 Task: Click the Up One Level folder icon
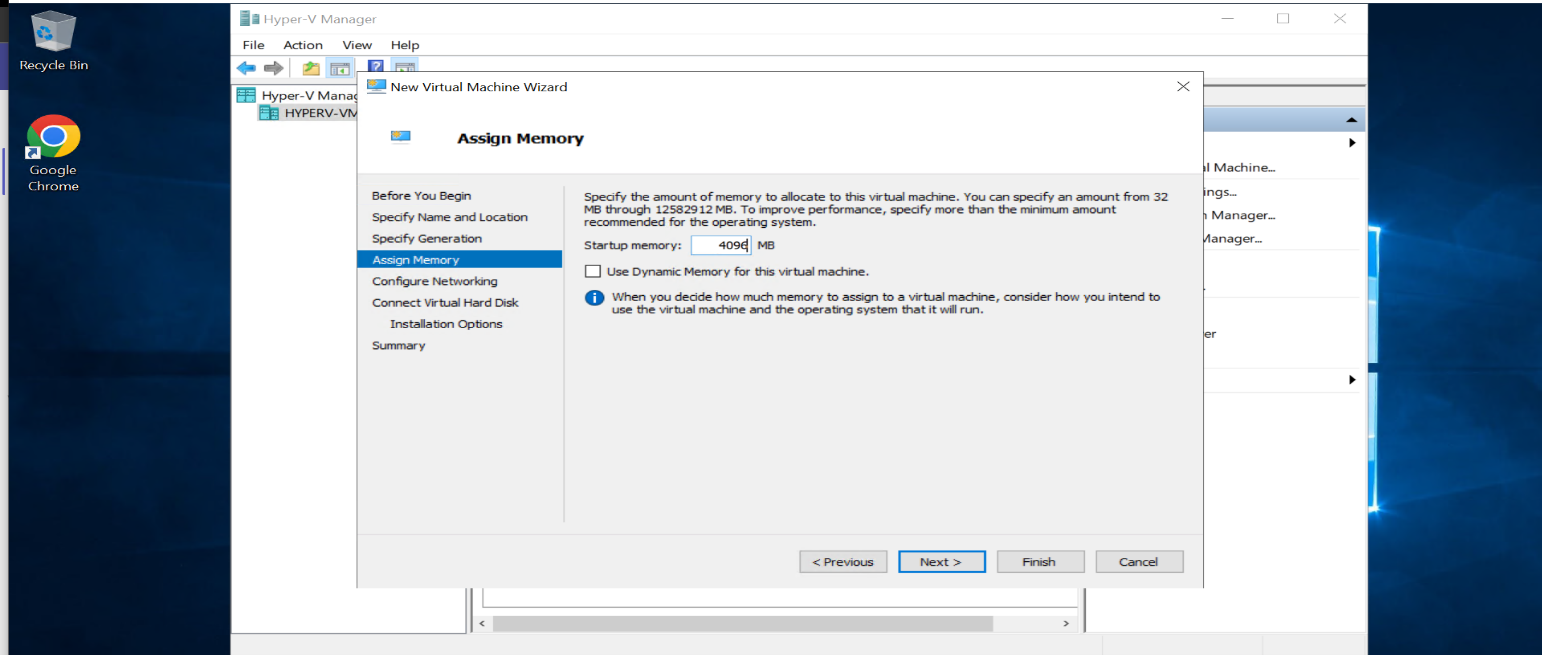click(x=311, y=68)
